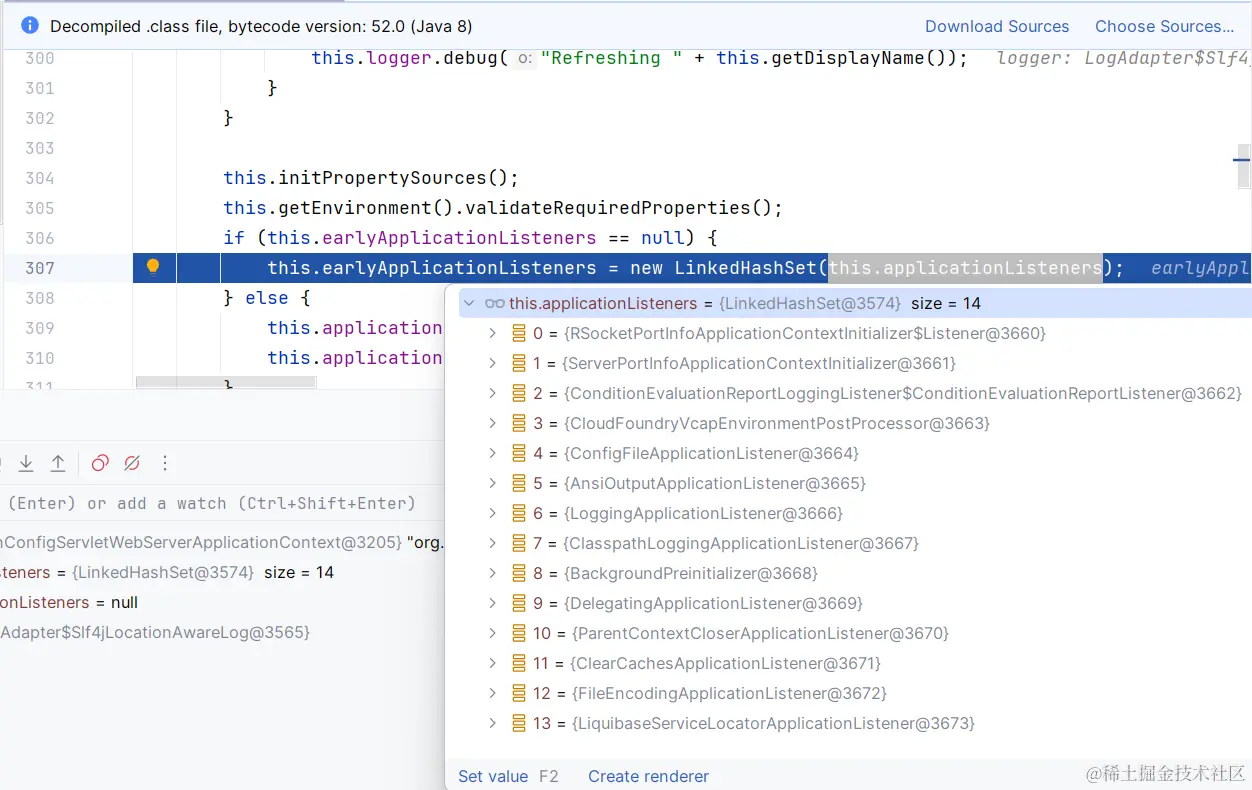Expand entry 0 RSocketPortInfoApplicationContextInitializer$Listener
The width and height of the screenshot is (1252, 790).
(x=492, y=333)
